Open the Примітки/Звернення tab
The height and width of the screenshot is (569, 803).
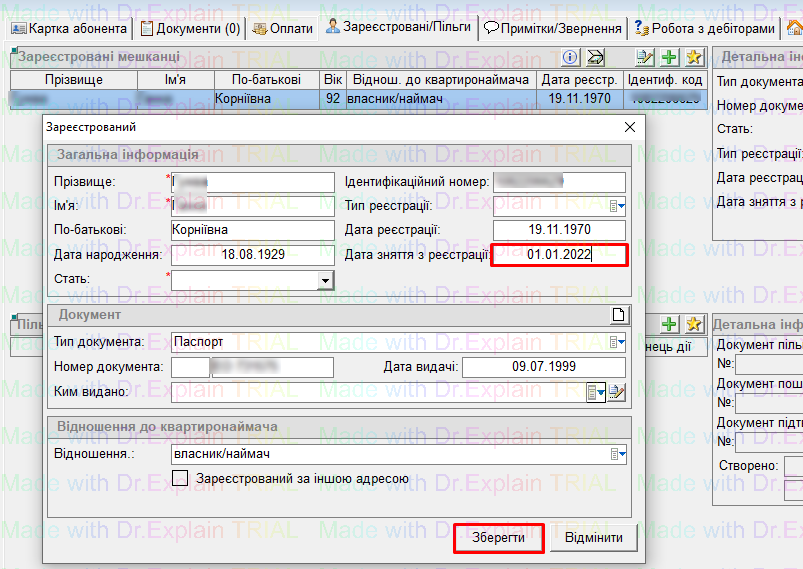(x=554, y=28)
